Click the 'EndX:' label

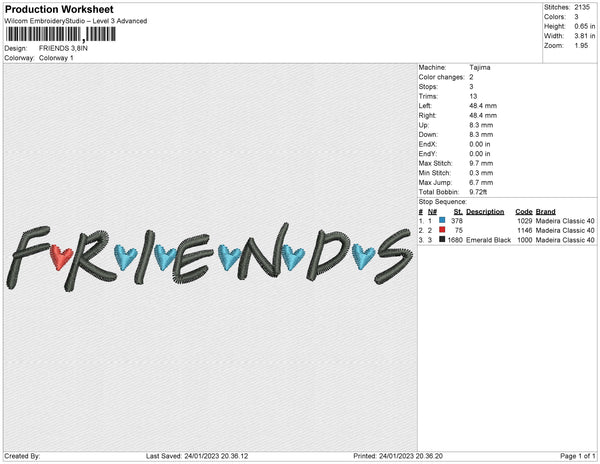pos(427,144)
